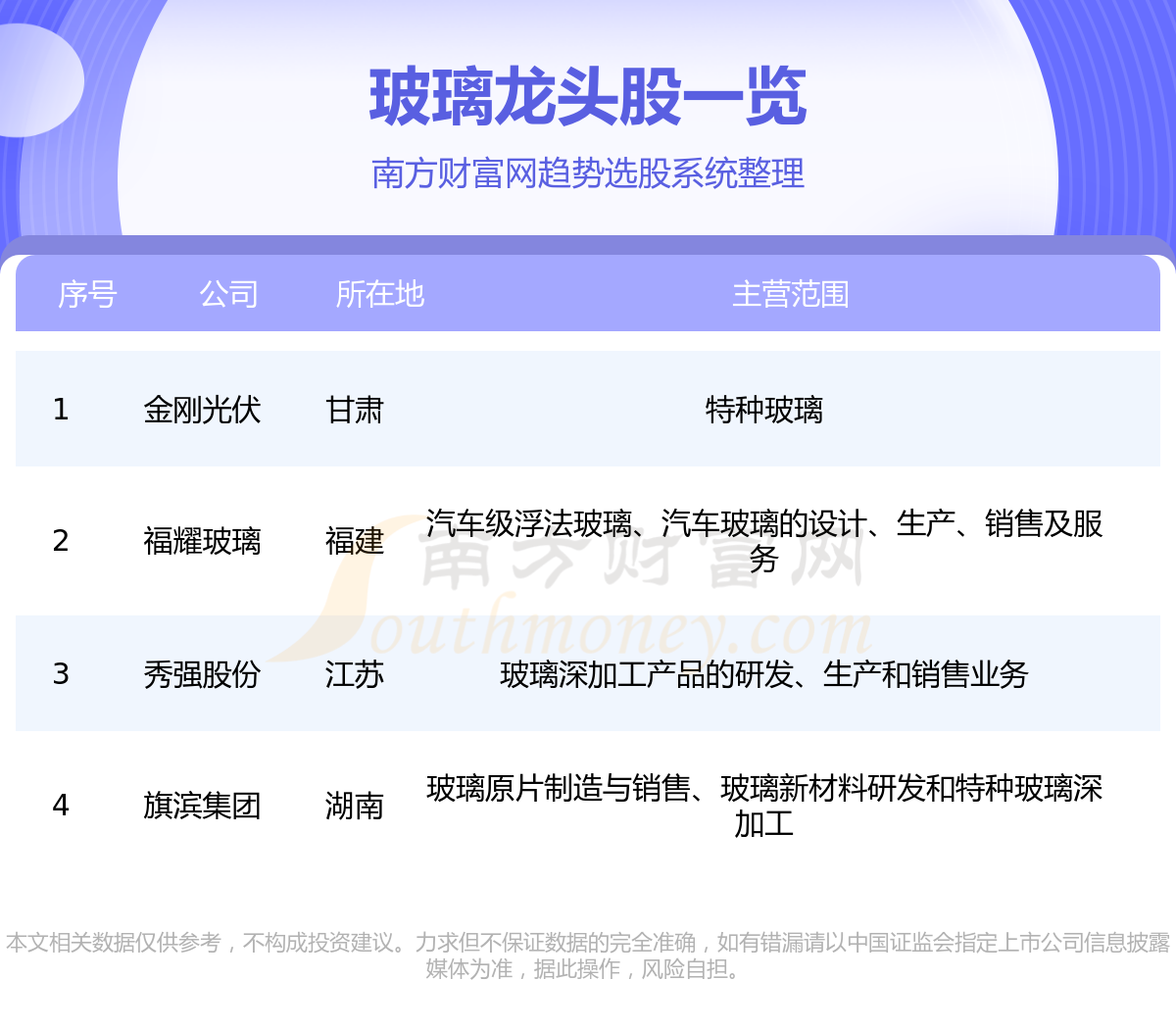Select company name 金刚光伏
1176x1029 pixels.
coord(202,410)
